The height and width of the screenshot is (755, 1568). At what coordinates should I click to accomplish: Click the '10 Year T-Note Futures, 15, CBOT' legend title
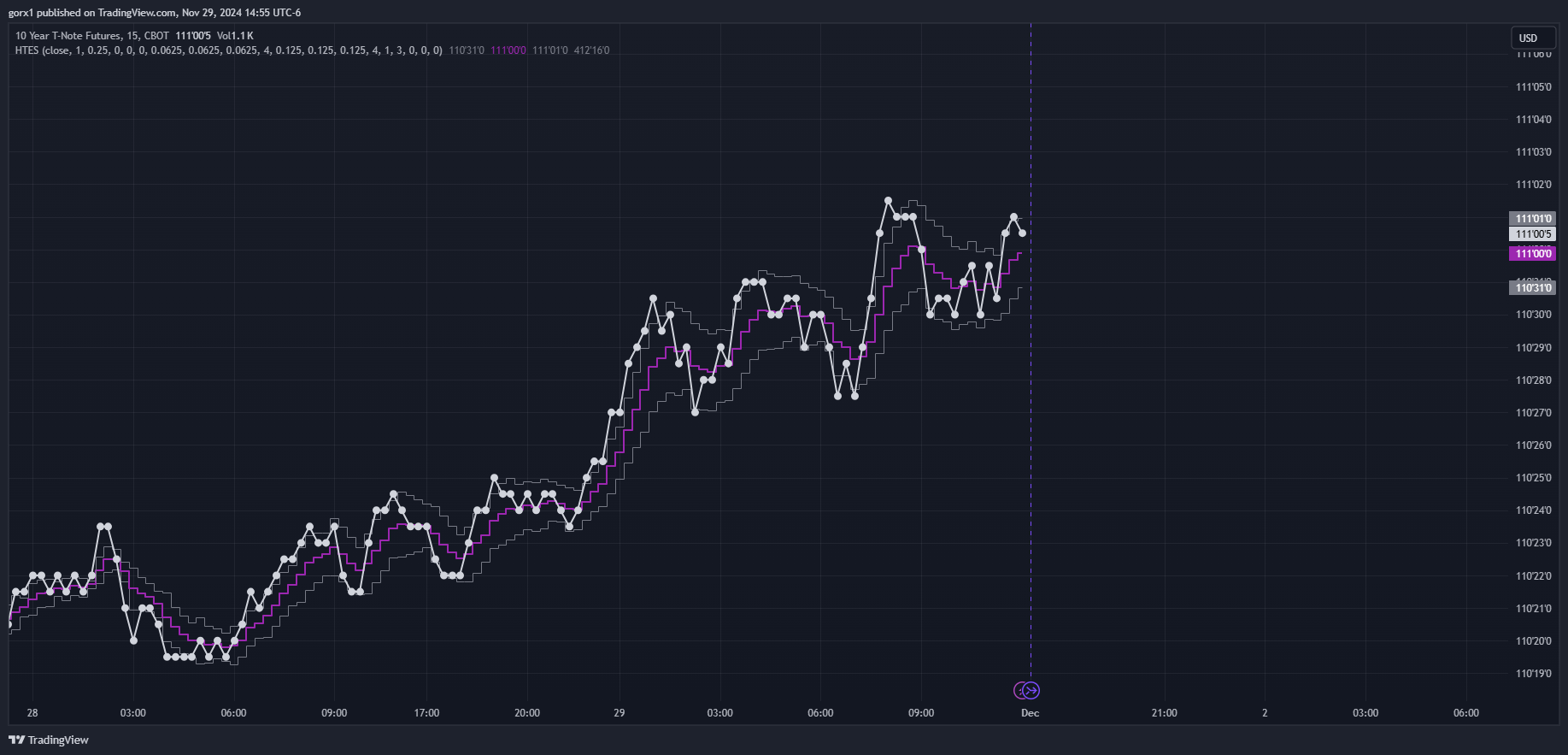(x=92, y=36)
